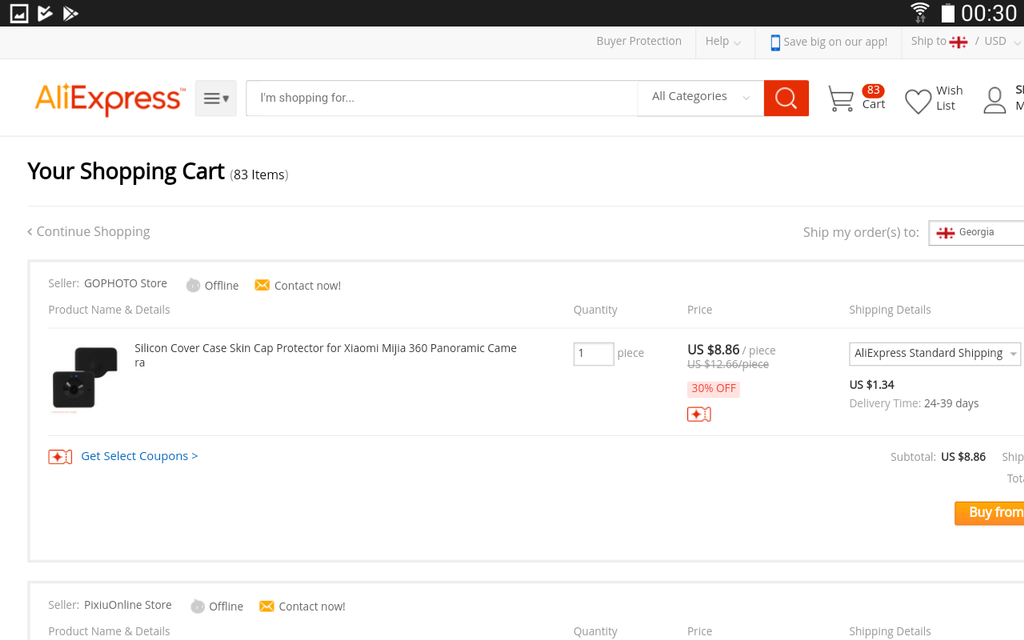Expand the All Categories dropdown

coord(700,97)
